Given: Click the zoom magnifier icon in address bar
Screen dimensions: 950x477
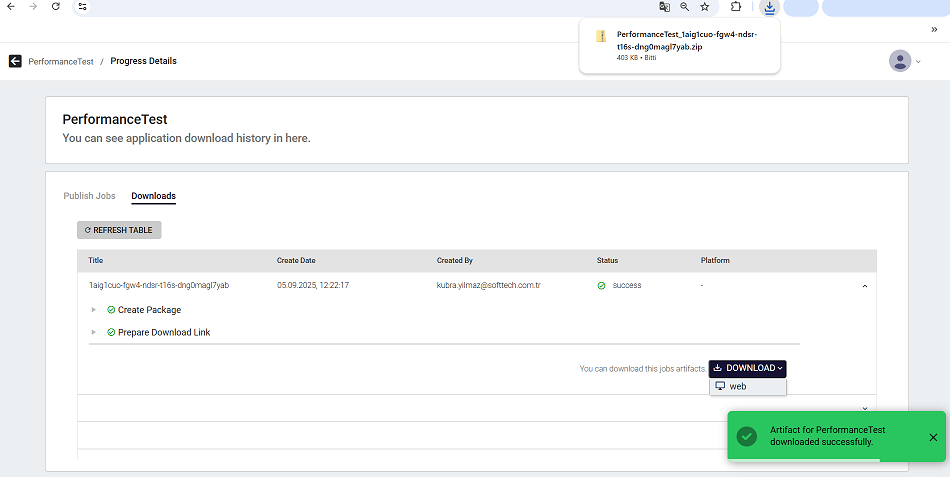Looking at the screenshot, I should [x=685, y=6].
